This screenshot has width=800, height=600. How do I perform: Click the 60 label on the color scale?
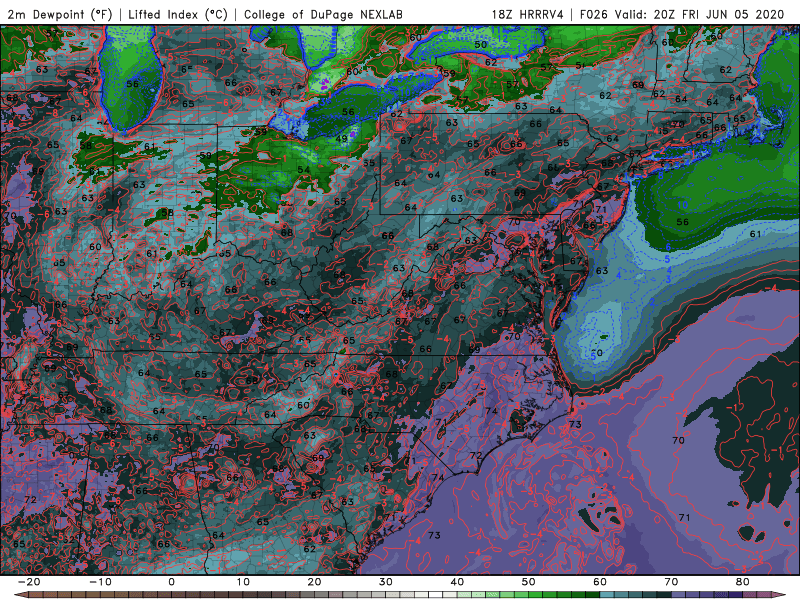[x=600, y=582]
